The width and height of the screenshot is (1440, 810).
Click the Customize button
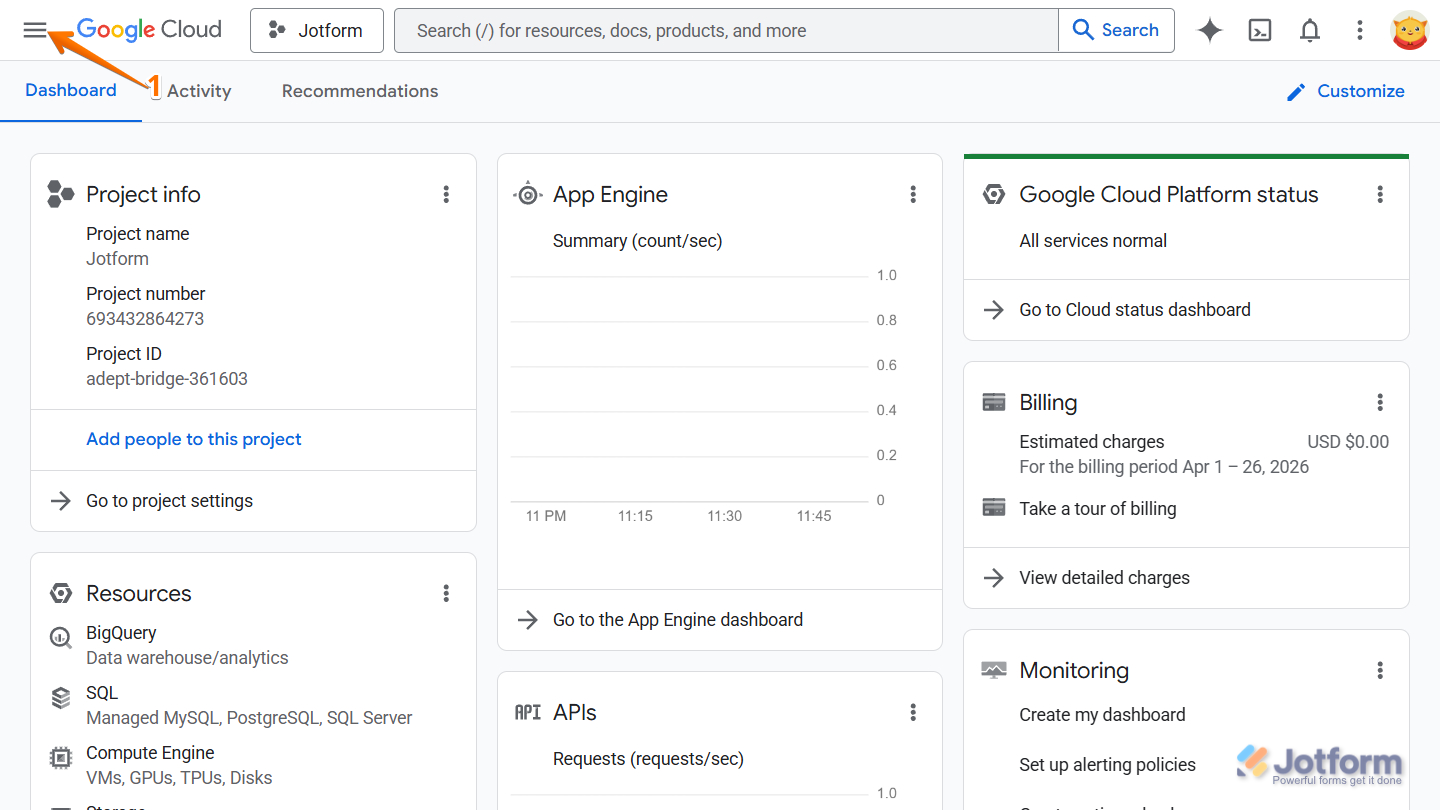pyautogui.click(x=1346, y=90)
